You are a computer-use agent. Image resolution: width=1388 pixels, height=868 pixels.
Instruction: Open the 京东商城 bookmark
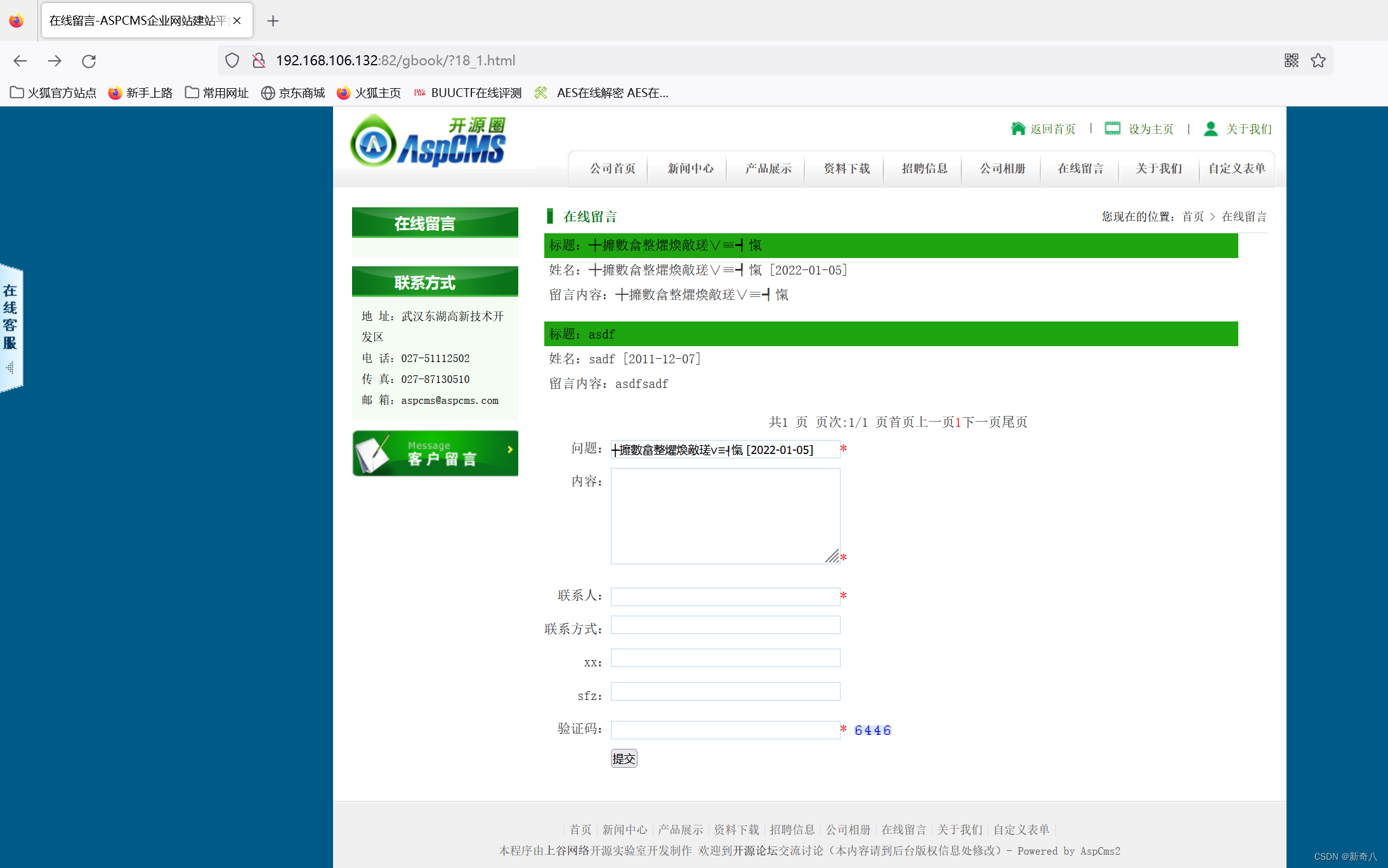292,93
